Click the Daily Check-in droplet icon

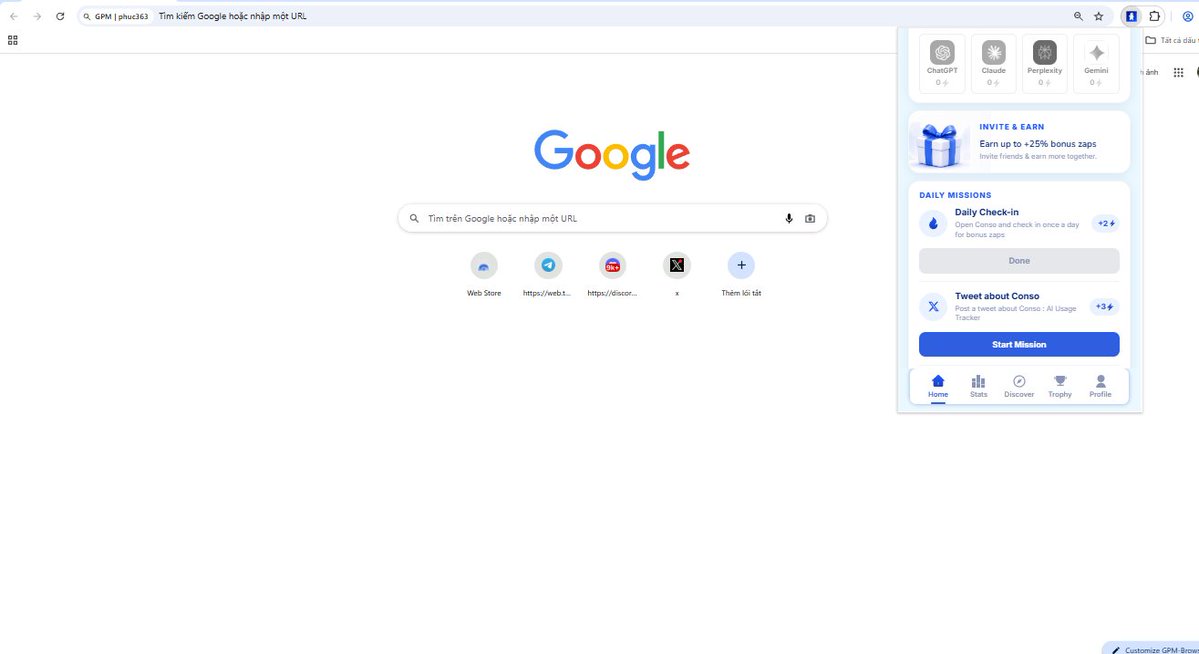pyautogui.click(x=933, y=223)
